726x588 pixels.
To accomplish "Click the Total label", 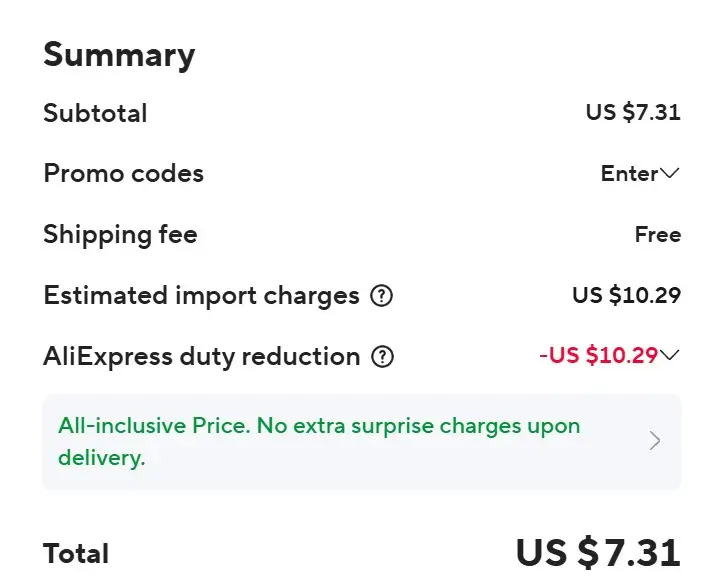I will tap(76, 553).
